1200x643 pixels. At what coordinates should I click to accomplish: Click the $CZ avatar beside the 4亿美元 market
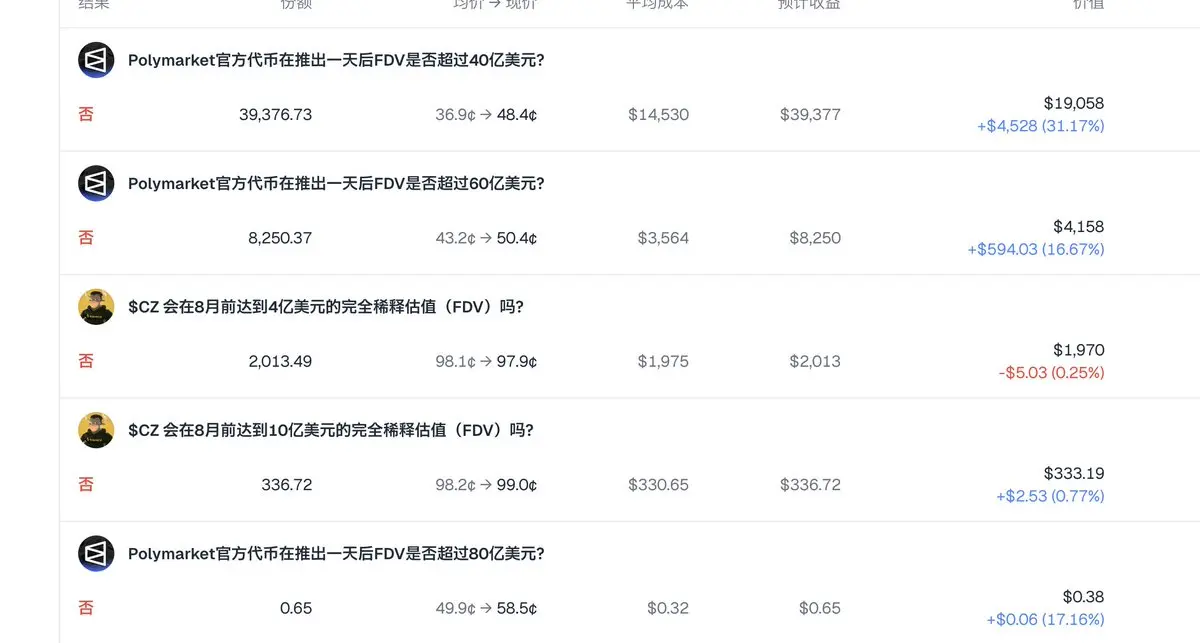pyautogui.click(x=96, y=307)
